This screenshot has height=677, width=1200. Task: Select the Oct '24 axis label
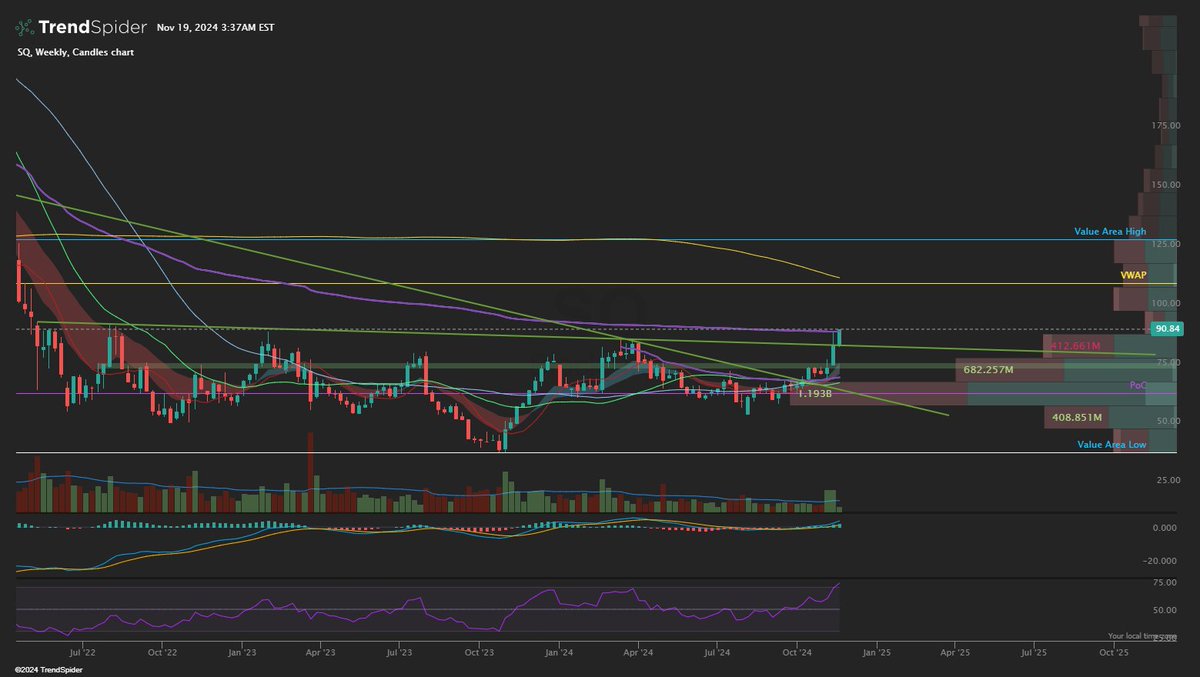(798, 651)
